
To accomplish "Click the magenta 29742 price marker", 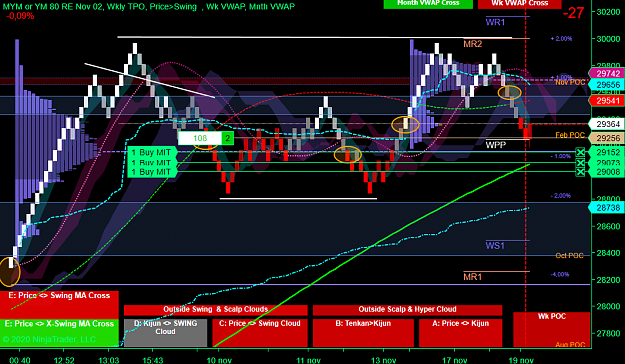I will [x=606, y=74].
